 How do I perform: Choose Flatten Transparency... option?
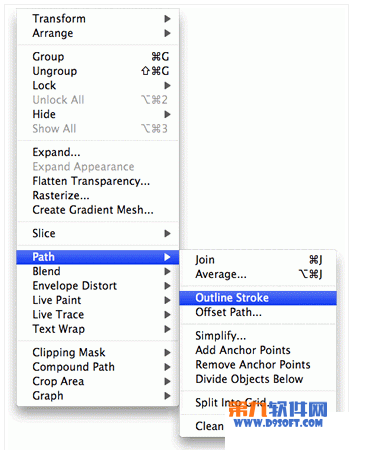[98, 181]
